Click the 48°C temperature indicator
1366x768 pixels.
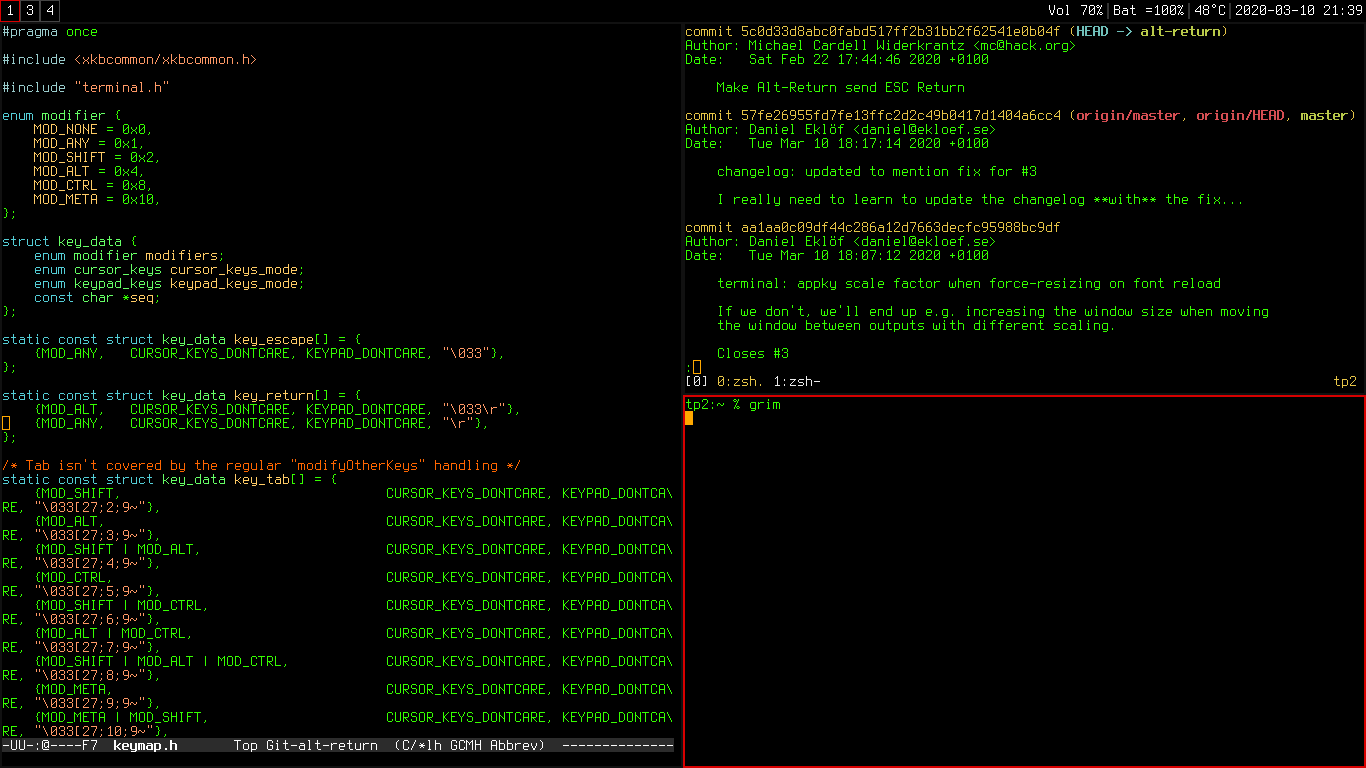click(x=1209, y=11)
